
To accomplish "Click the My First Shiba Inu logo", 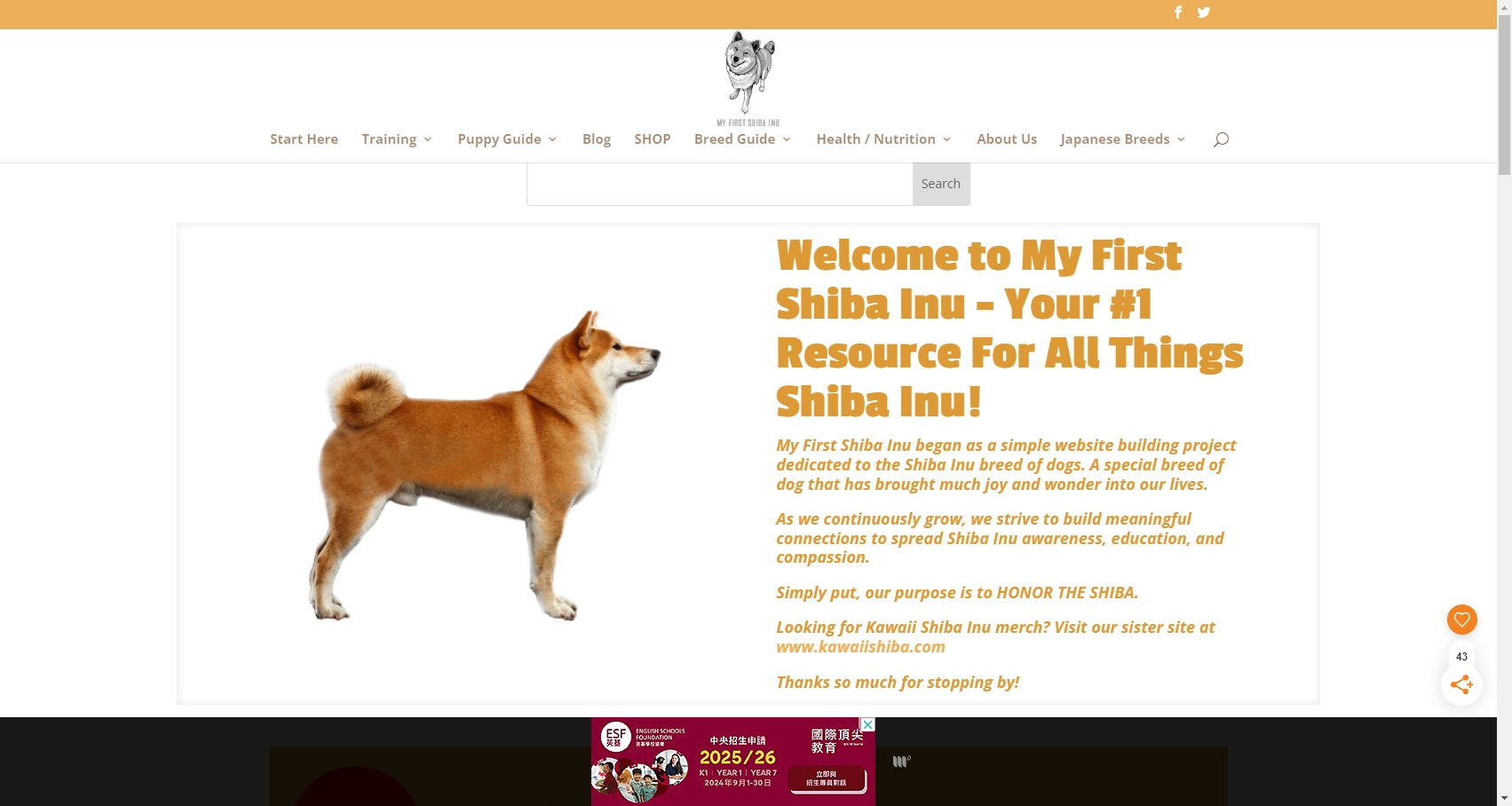I will pos(749,79).
